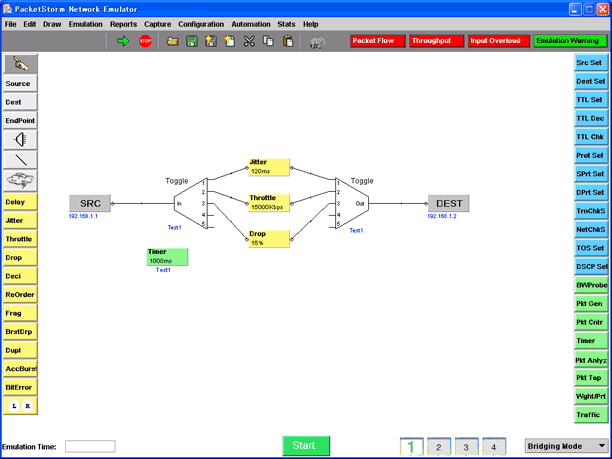
Task: Select the output Toggle switch element
Action: click(x=351, y=203)
